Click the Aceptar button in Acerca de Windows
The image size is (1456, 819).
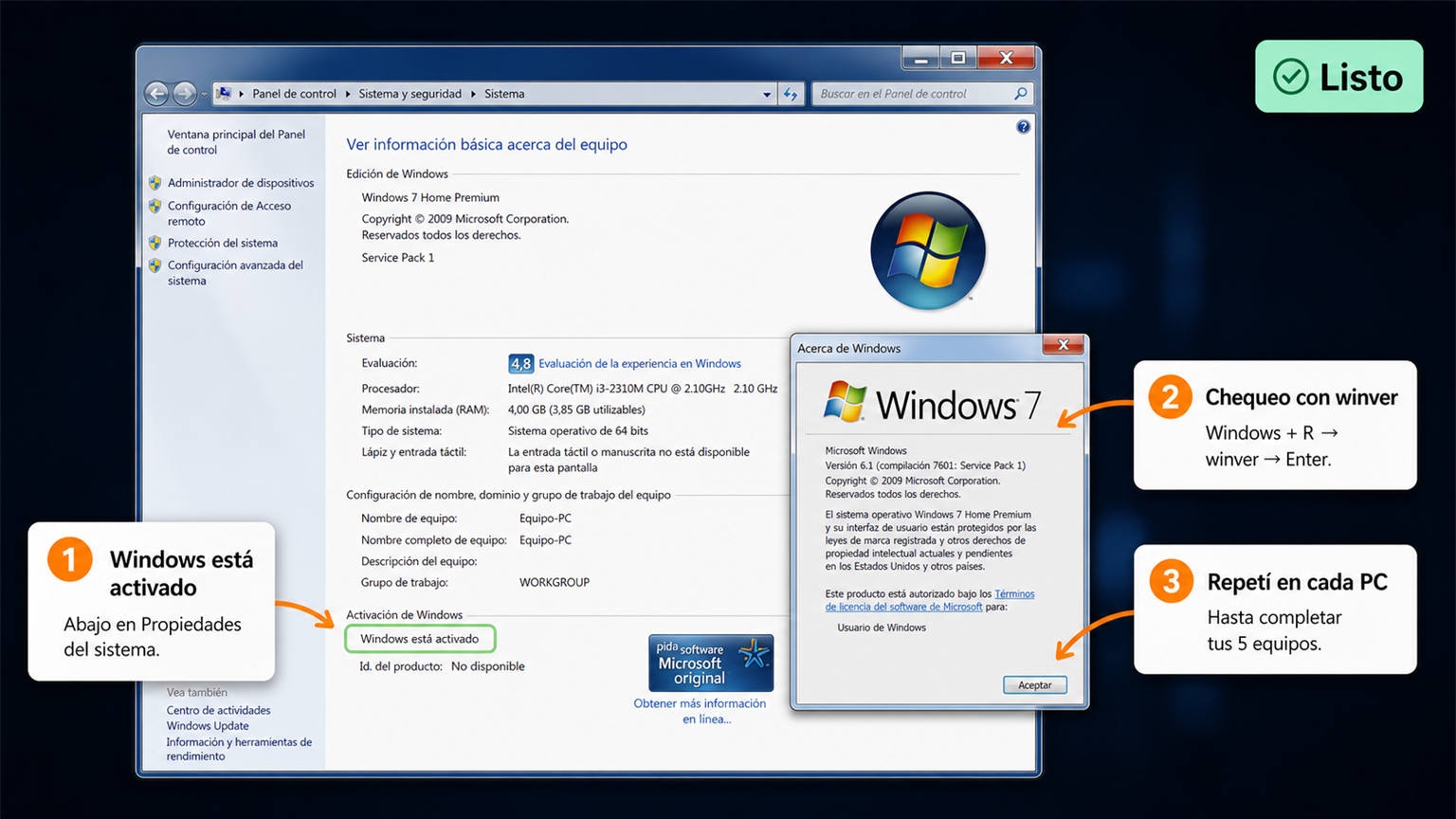1035,684
